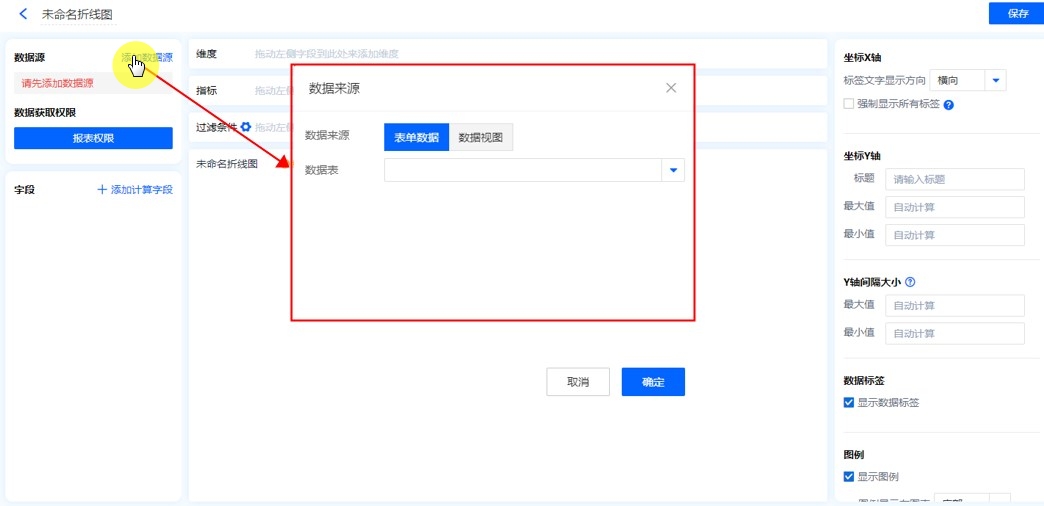
Task: Click the Y-axis 标题 input field
Action: pyautogui.click(x=954, y=180)
